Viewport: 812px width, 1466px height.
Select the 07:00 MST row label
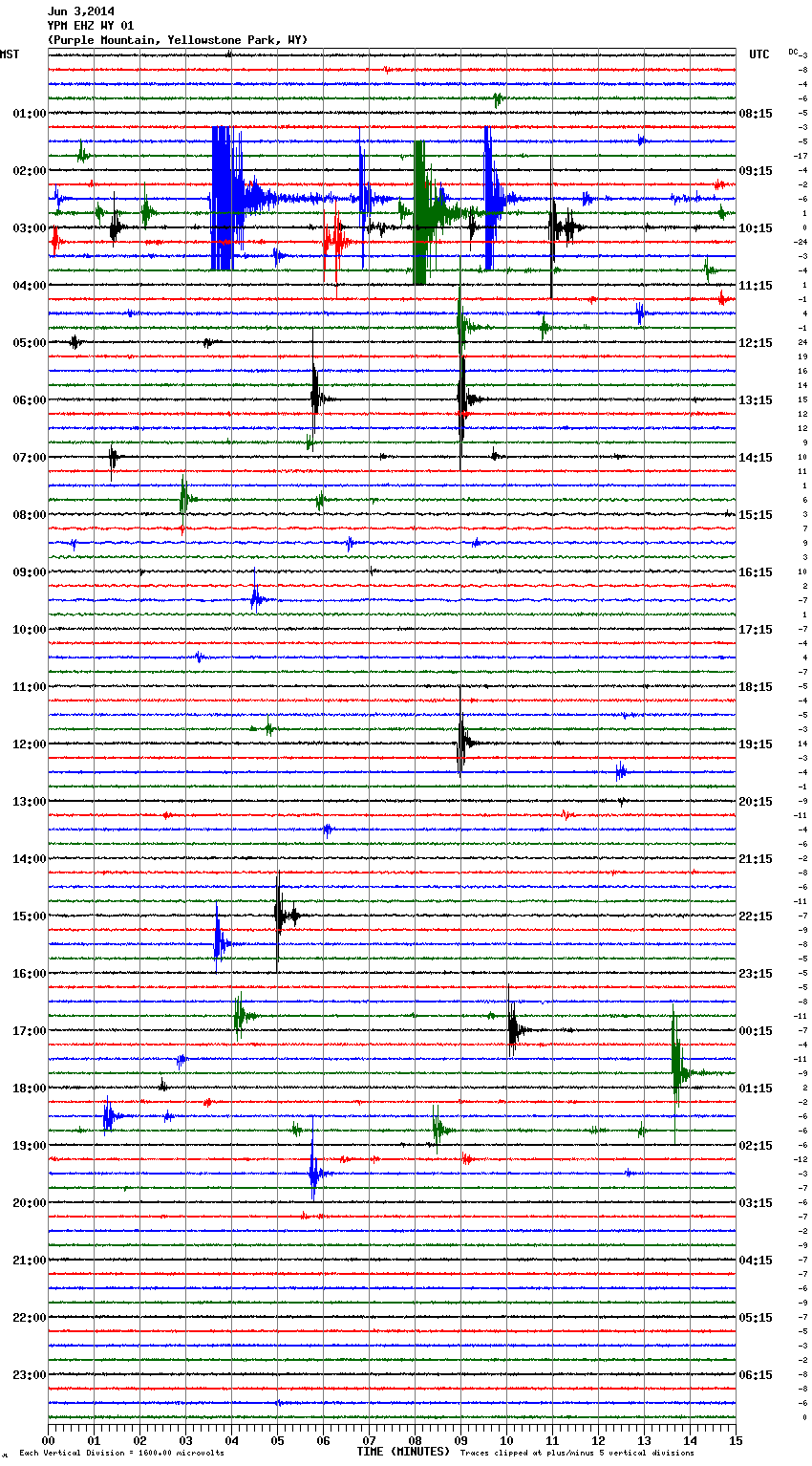[30, 458]
